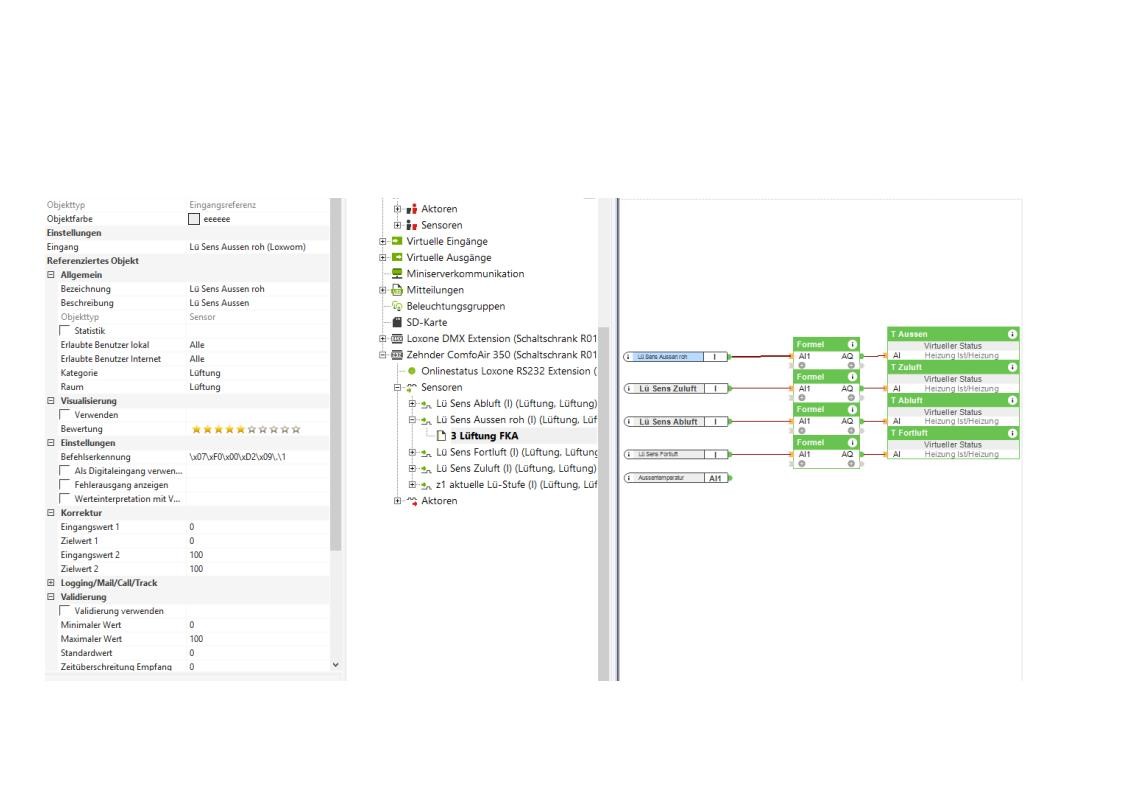The height and width of the screenshot is (793, 1122).
Task: Open info icon on T Abluft block
Action: (1012, 400)
